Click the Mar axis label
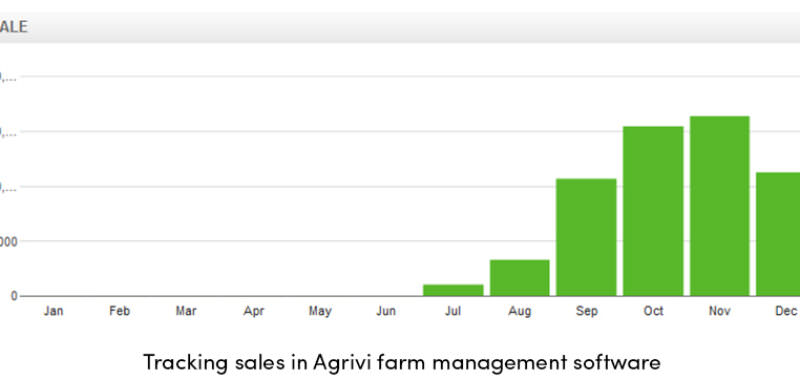Image resolution: width=800 pixels, height=380 pixels. coord(186,311)
